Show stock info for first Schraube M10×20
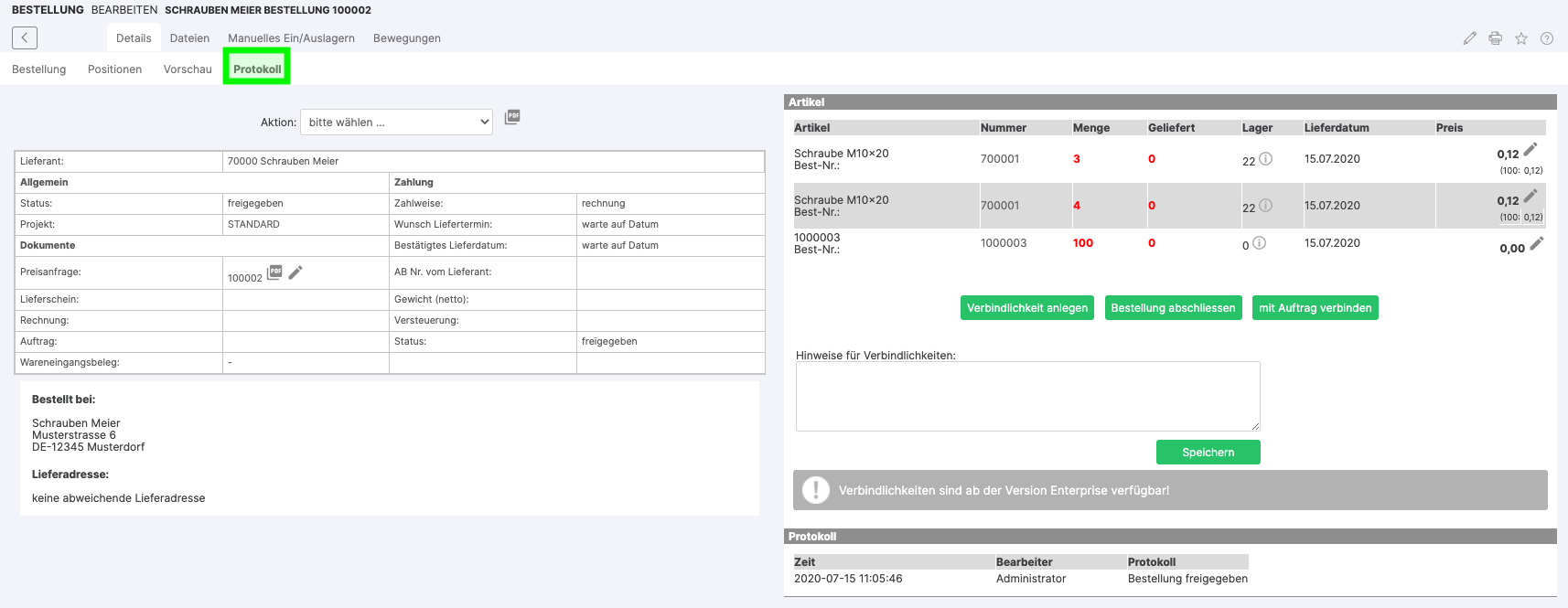 click(1265, 159)
